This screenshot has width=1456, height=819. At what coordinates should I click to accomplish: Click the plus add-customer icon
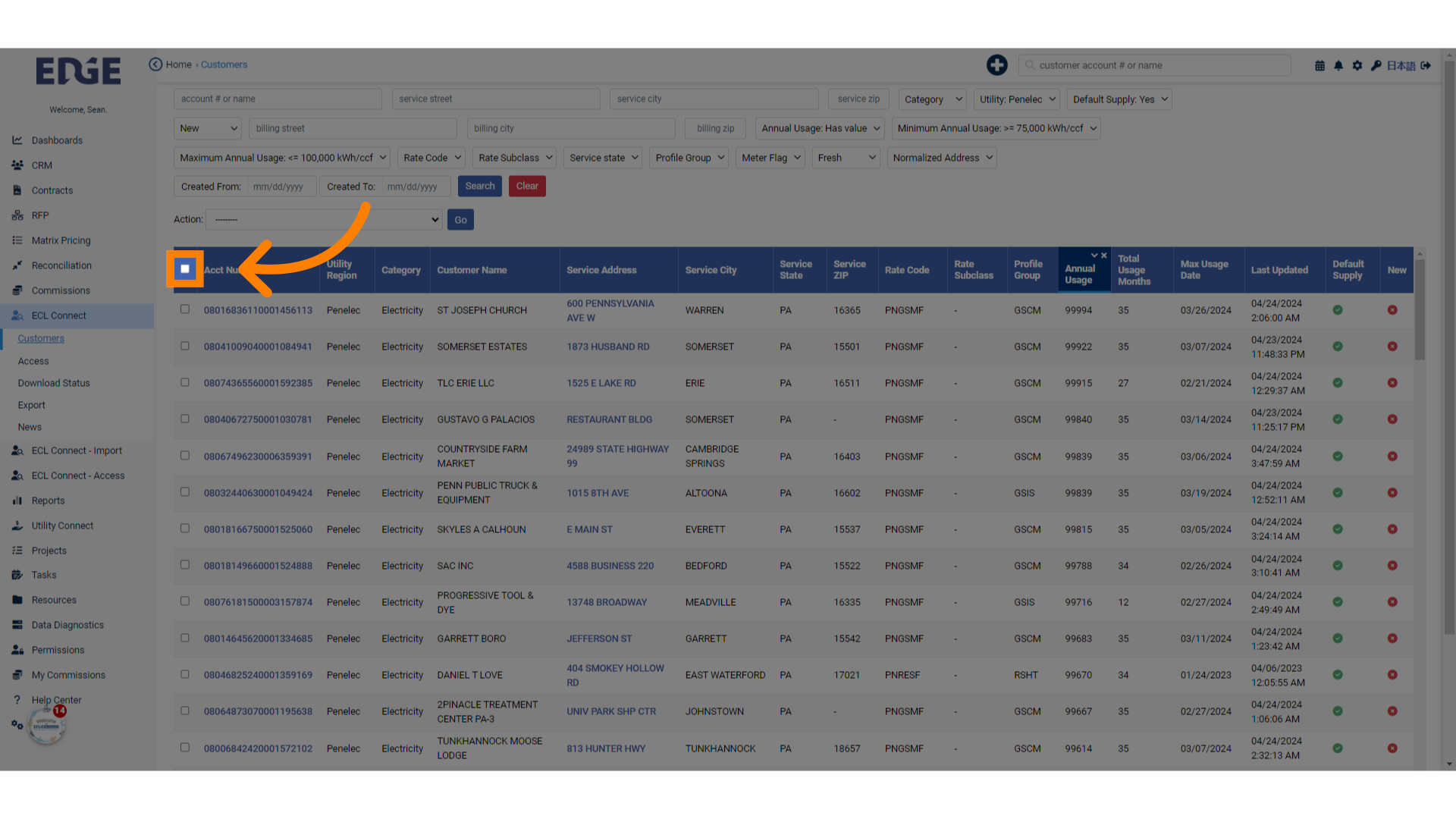point(997,65)
